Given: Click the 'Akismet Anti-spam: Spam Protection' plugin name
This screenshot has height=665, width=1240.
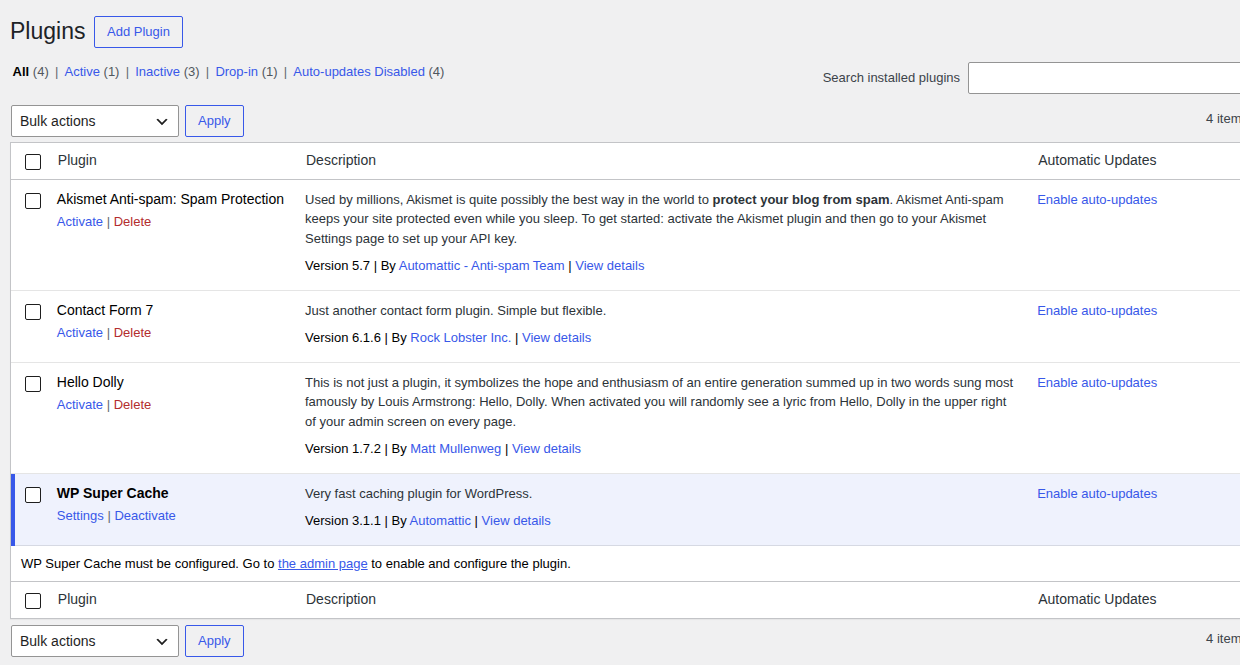Looking at the screenshot, I should 170,199.
